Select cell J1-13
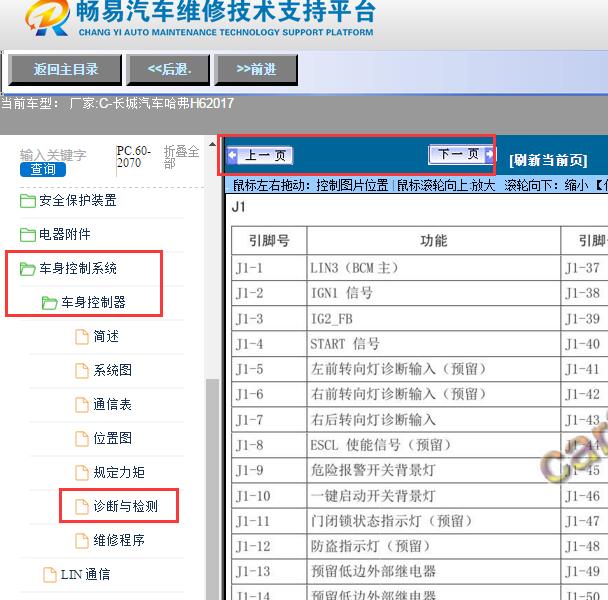 point(269,571)
